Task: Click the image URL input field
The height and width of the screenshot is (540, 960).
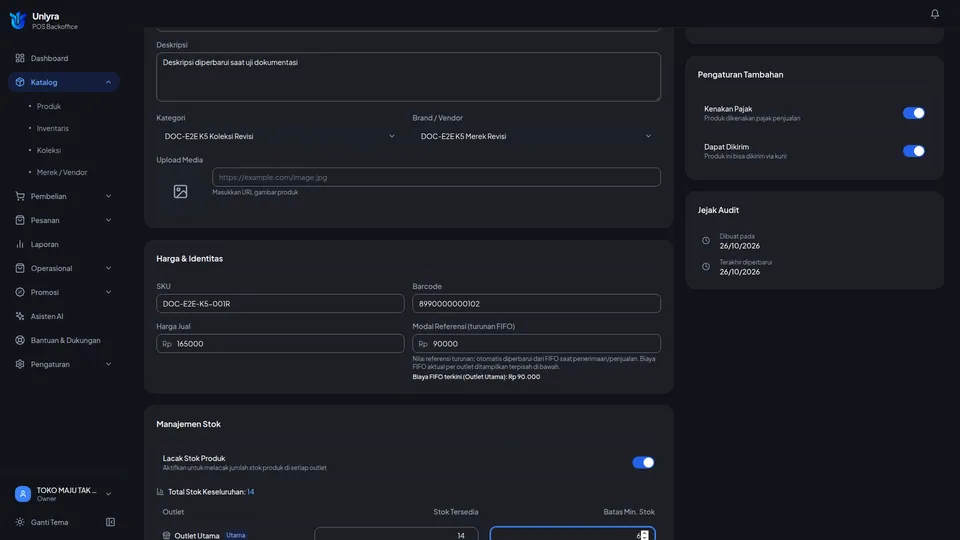Action: (436, 177)
